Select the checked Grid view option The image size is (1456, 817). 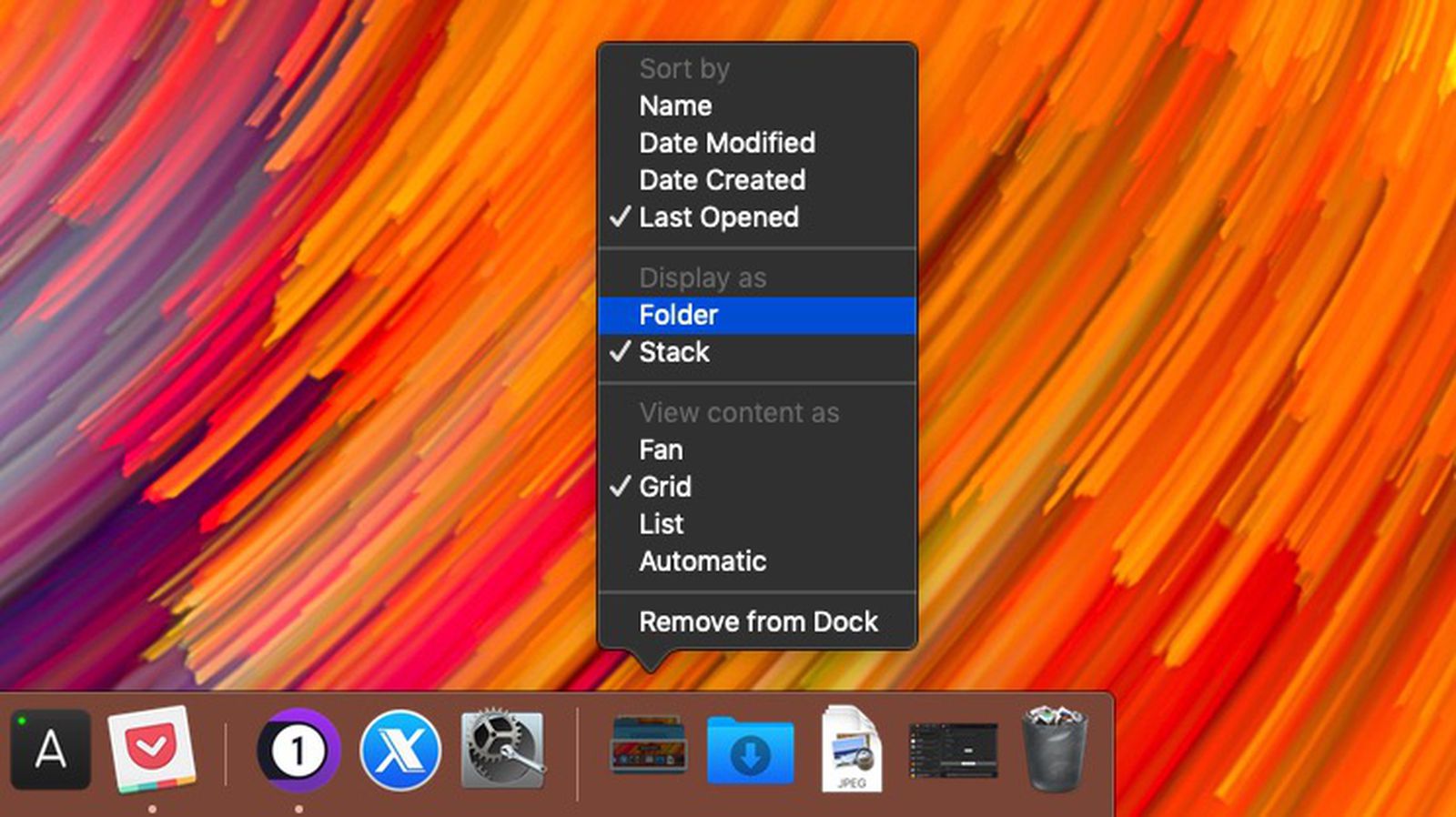pyautogui.click(x=757, y=487)
